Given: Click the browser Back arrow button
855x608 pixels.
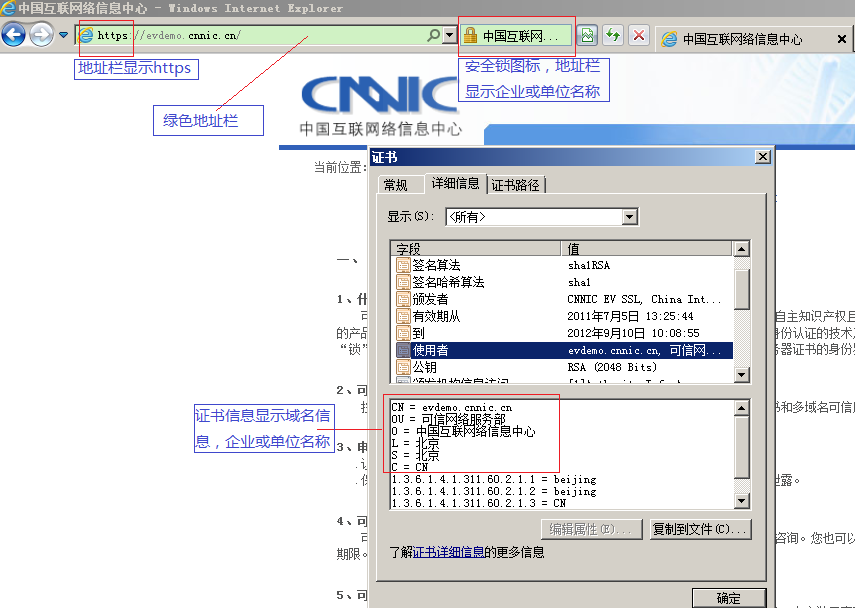Looking at the screenshot, I should pos(14,35).
